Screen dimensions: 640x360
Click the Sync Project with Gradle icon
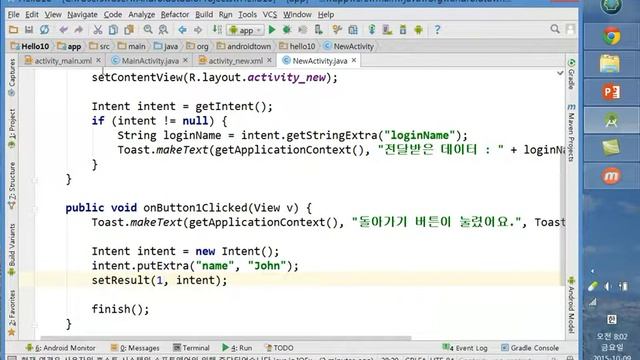(372, 30)
